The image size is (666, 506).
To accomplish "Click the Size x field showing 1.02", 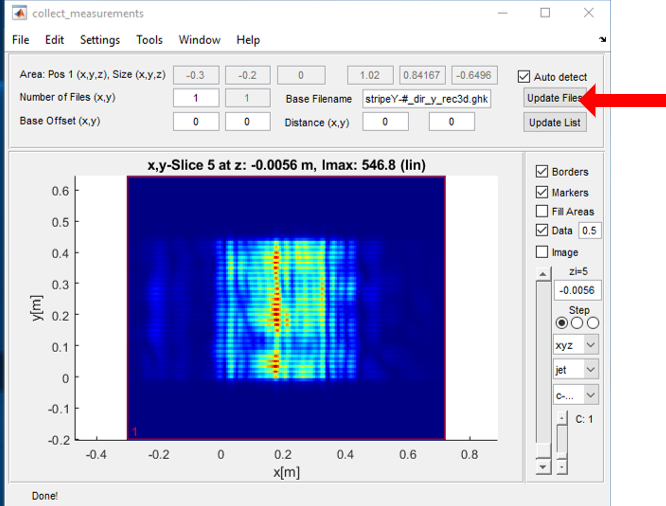I will (370, 75).
